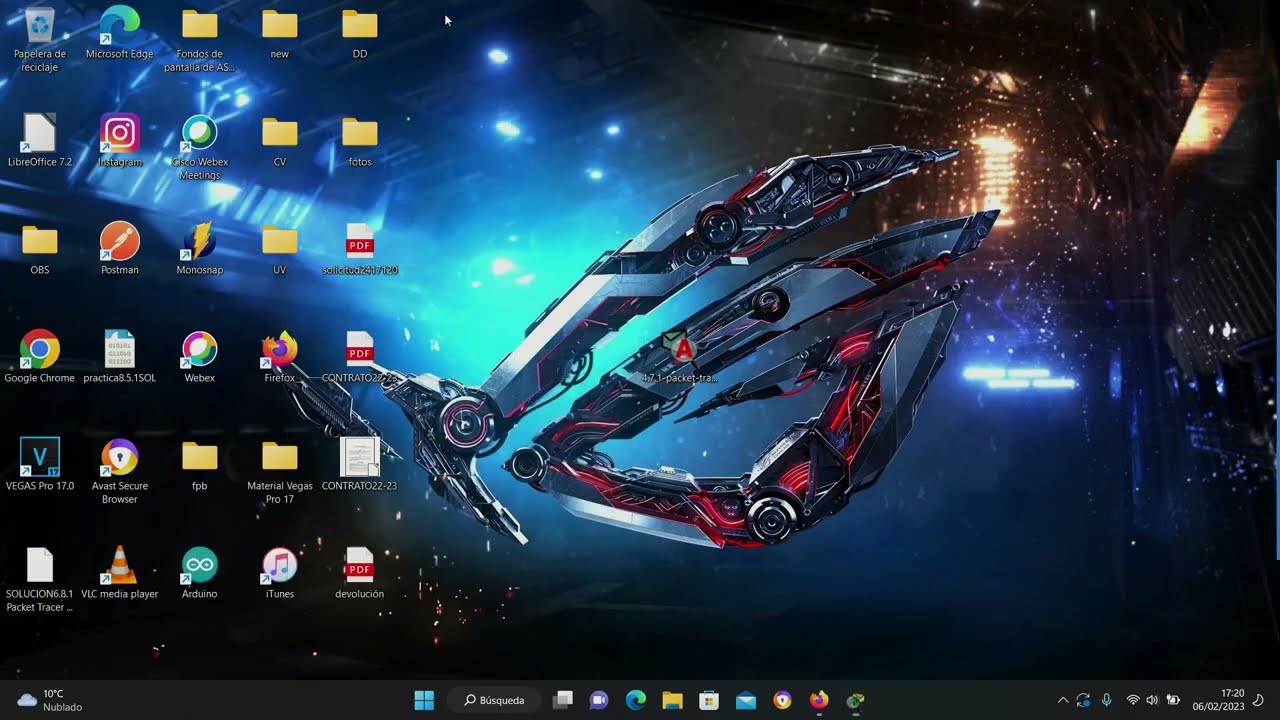Open the weather widget showing 10°C Nublado
1280x720 pixels.
tap(50, 700)
